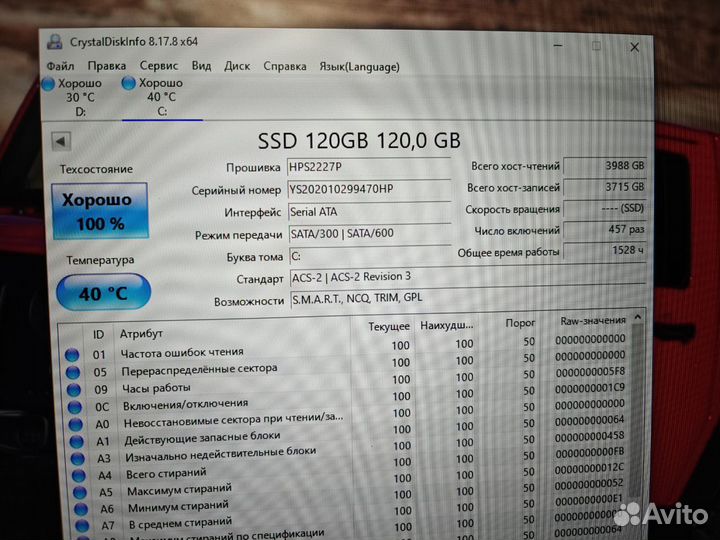Click the Хорошо status circle for disk C:

point(129,83)
